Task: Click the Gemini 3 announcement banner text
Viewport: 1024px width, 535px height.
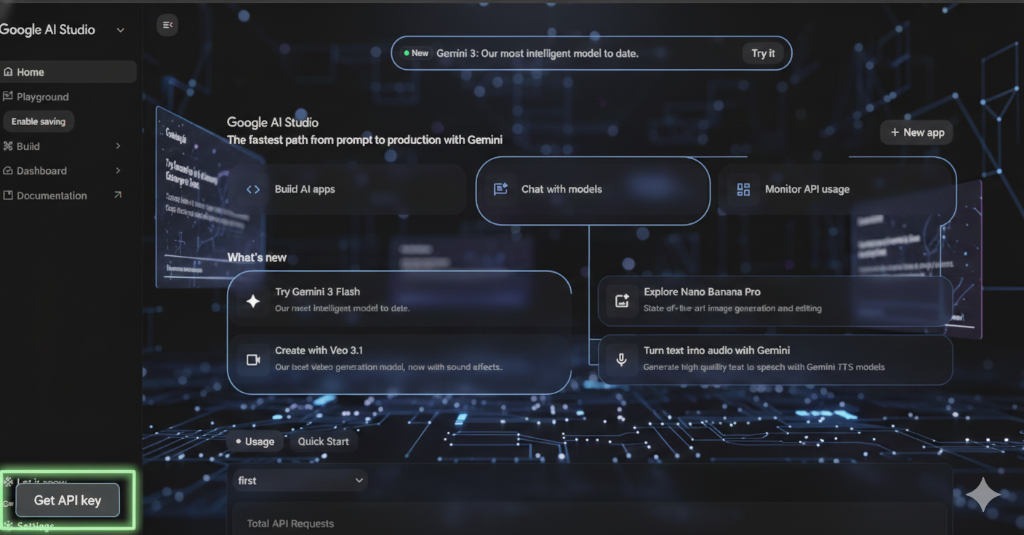Action: [537, 54]
